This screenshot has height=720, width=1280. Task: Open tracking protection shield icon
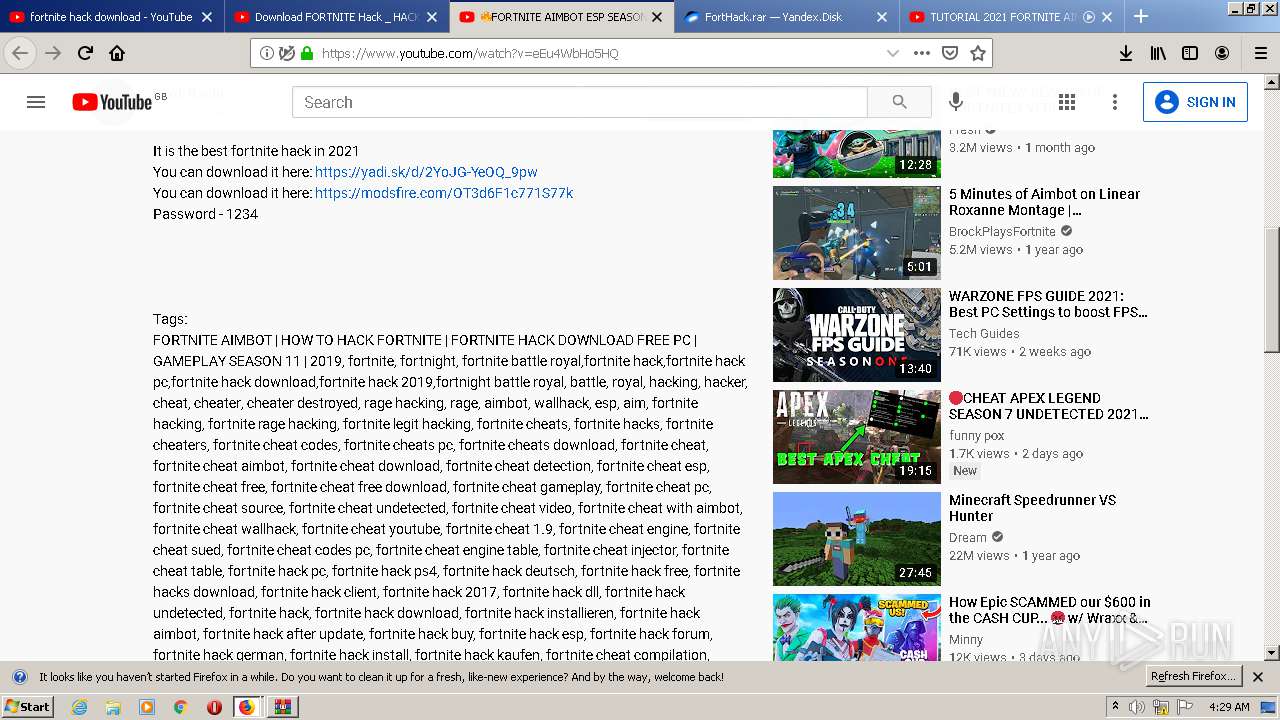click(286, 53)
